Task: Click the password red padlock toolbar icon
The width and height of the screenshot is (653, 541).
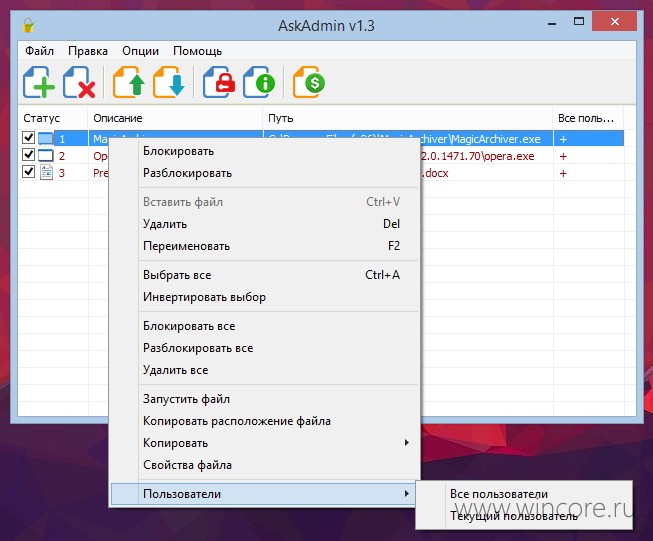Action: tap(219, 82)
